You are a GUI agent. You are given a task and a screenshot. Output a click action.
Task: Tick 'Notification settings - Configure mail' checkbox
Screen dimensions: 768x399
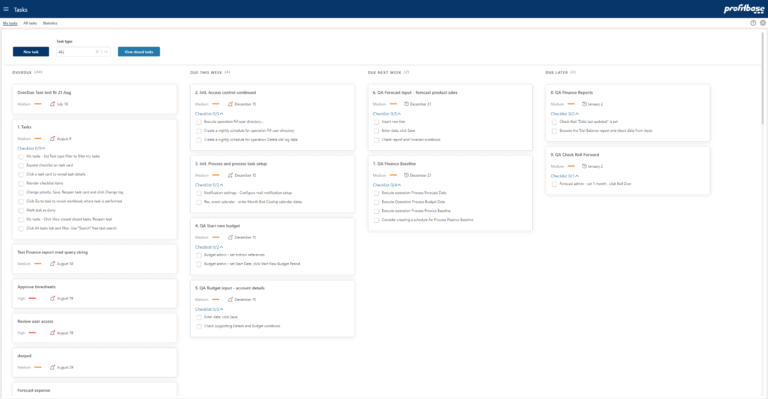(x=199, y=193)
